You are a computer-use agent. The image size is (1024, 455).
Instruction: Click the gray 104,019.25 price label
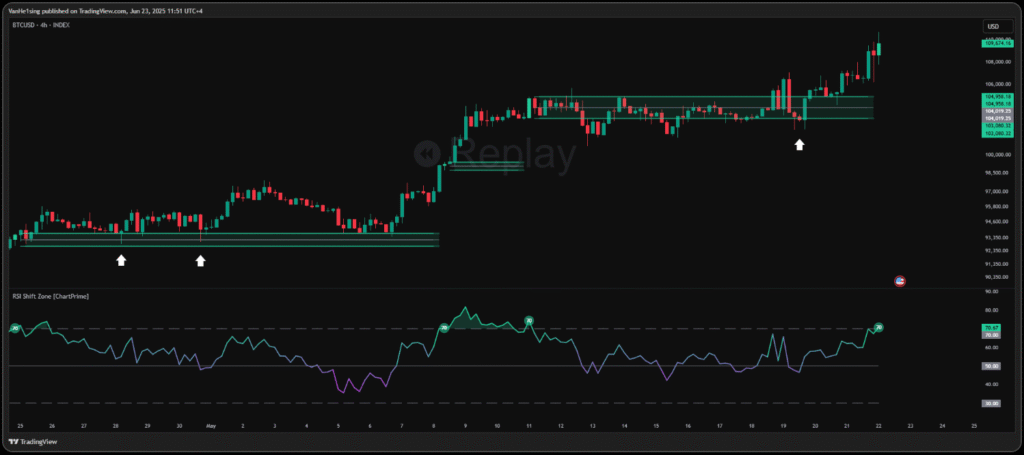click(998, 110)
